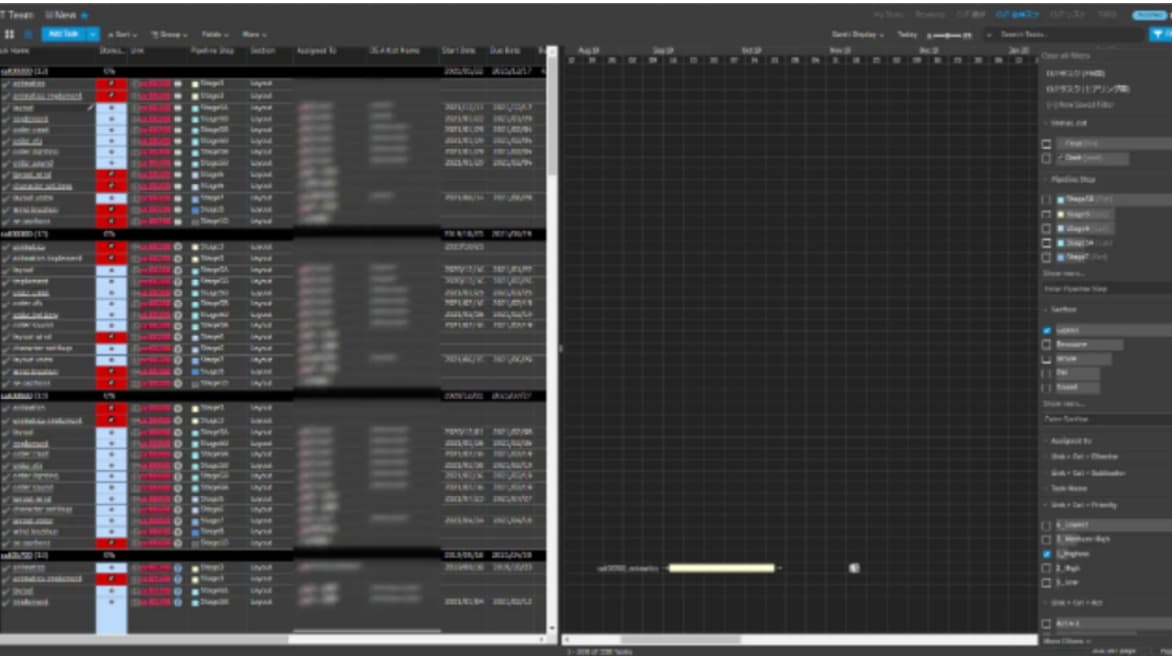The image size is (1172, 660).
Task: Click the blue filter funnel icon
Action: [1158, 34]
